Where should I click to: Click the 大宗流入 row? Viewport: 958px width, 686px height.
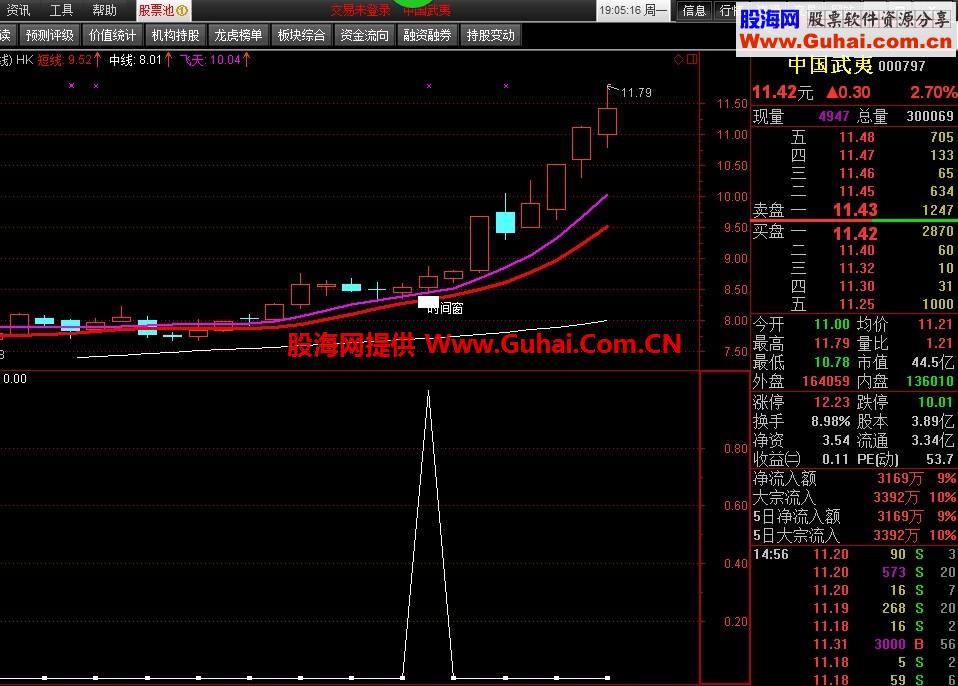click(854, 497)
